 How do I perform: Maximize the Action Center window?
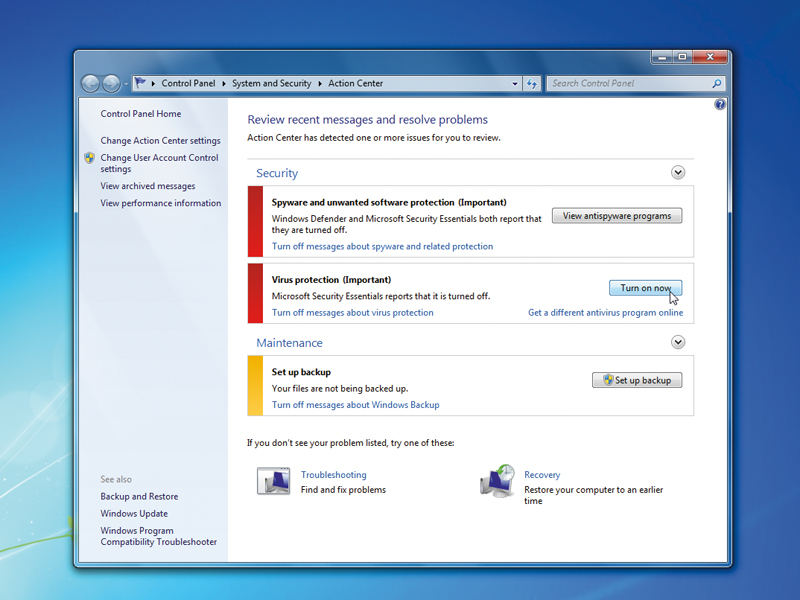[683, 57]
